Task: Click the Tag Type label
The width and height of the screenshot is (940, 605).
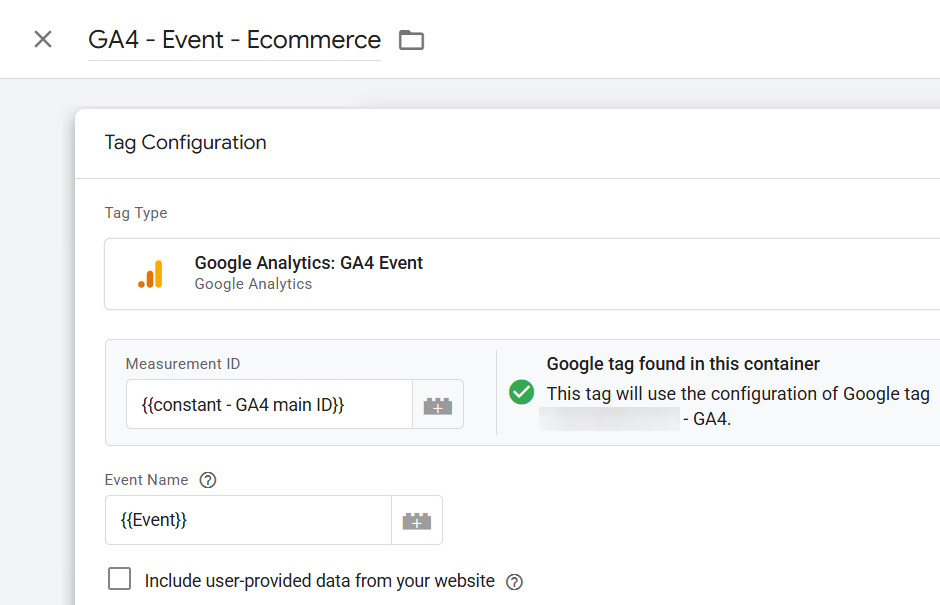Action: coord(136,213)
